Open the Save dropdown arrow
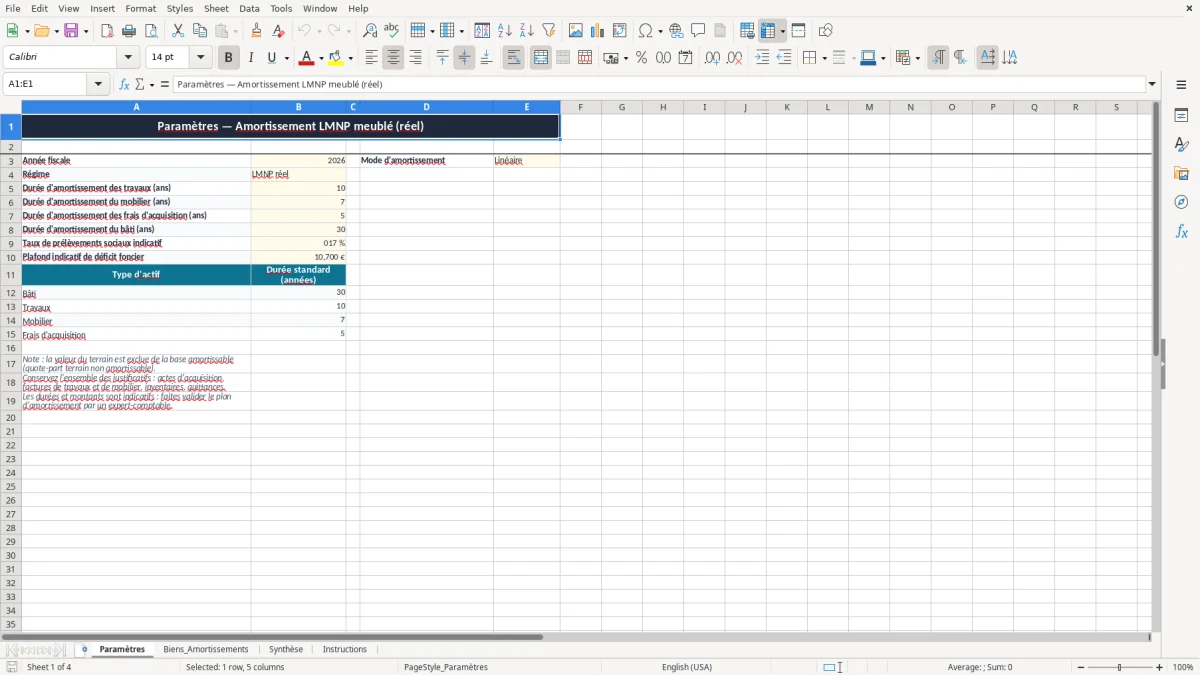The height and width of the screenshot is (675, 1200). (x=86, y=31)
